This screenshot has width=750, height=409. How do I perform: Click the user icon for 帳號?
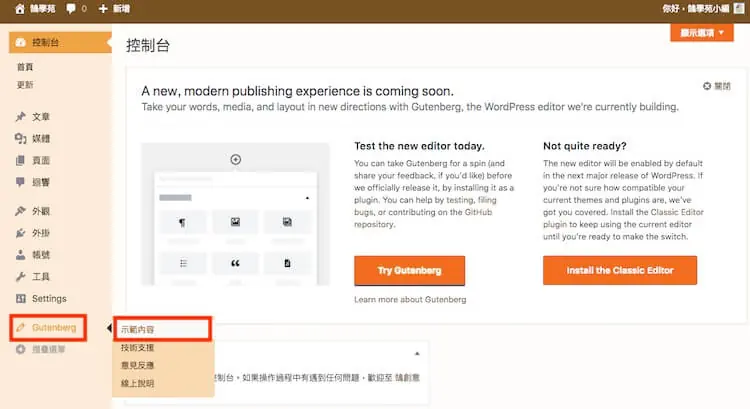[x=21, y=254]
